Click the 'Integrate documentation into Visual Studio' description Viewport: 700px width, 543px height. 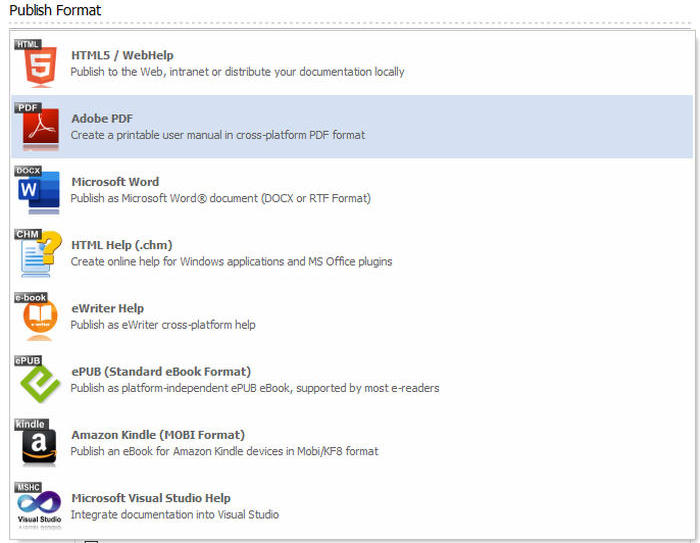[175, 515]
